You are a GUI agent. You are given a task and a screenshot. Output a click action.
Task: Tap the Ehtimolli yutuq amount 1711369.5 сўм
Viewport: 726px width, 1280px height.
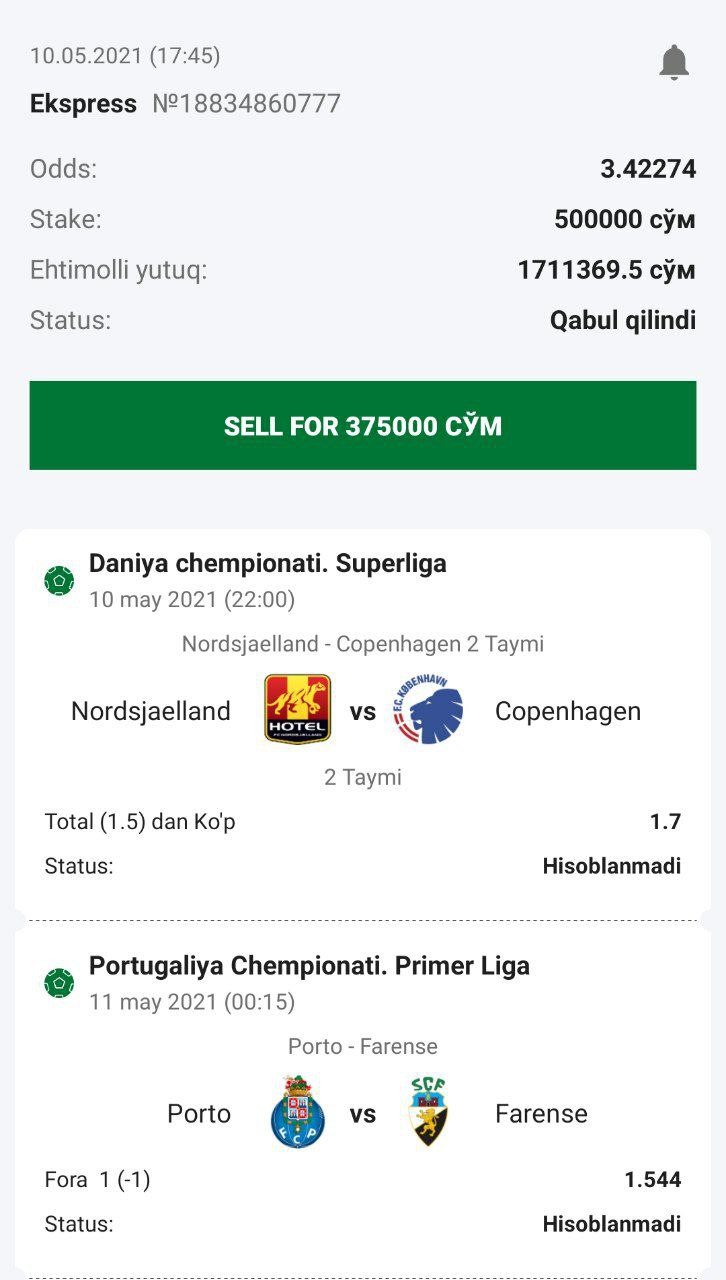click(x=606, y=270)
